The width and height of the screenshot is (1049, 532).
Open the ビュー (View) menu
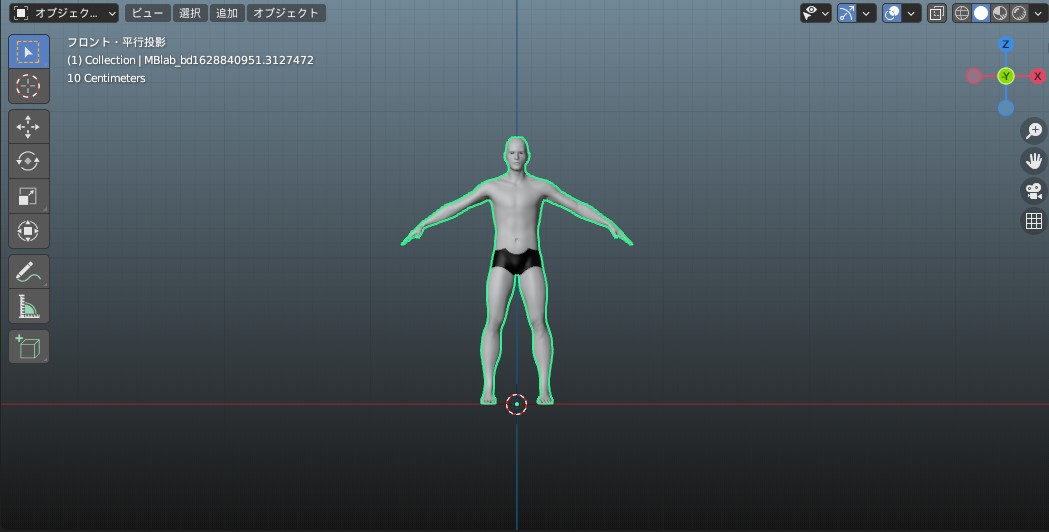coord(148,13)
